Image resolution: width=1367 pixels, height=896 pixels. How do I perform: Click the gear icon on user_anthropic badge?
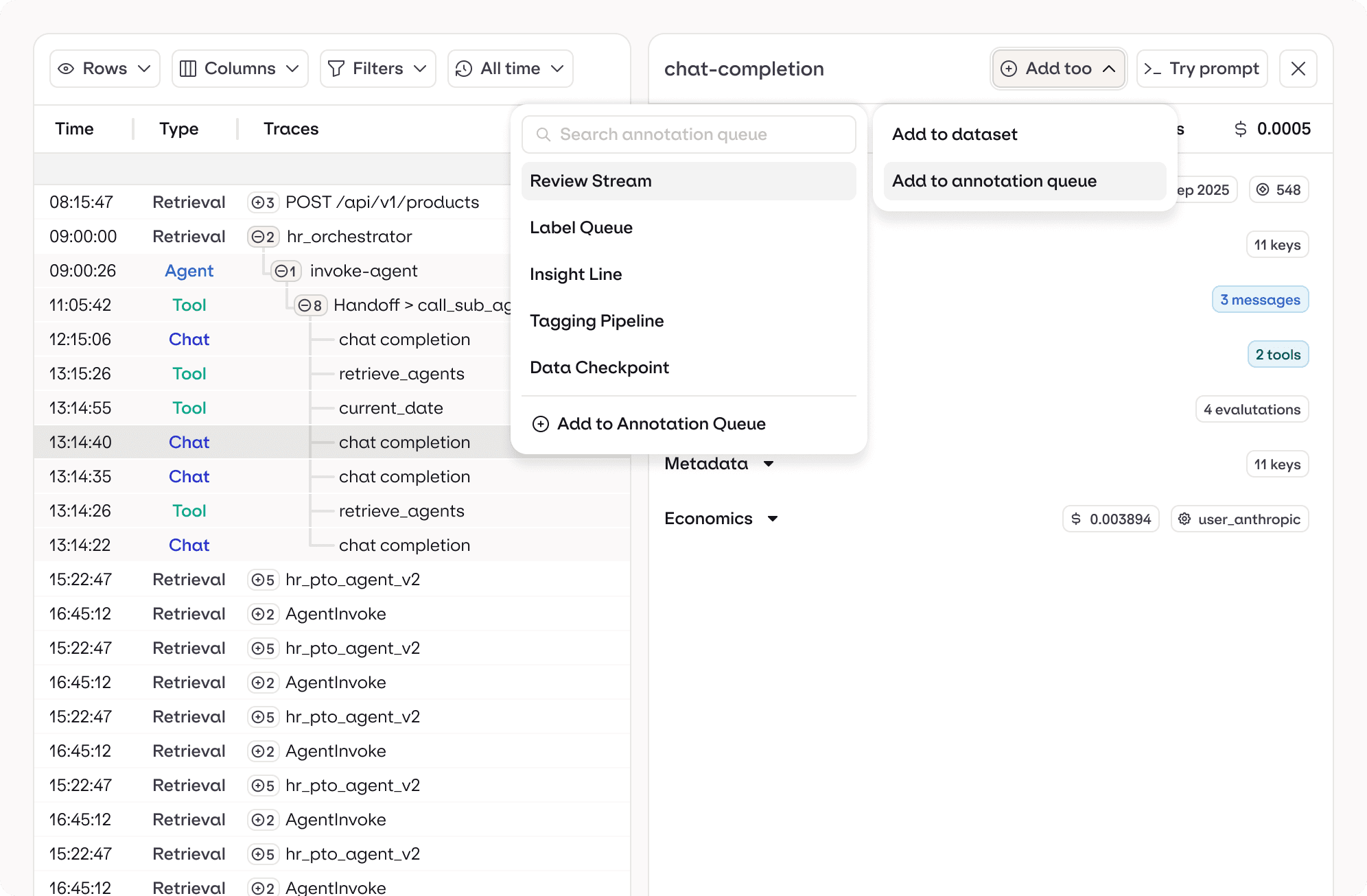[1184, 519]
